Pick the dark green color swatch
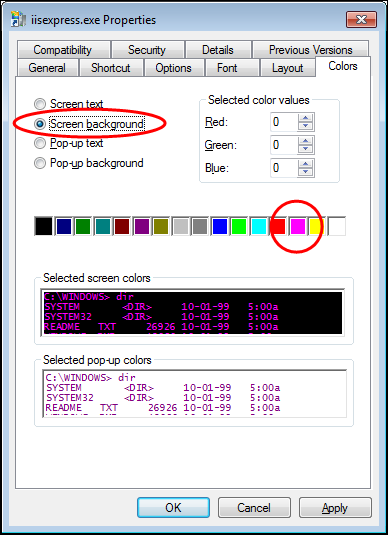This screenshot has width=388, height=535. click(x=83, y=226)
